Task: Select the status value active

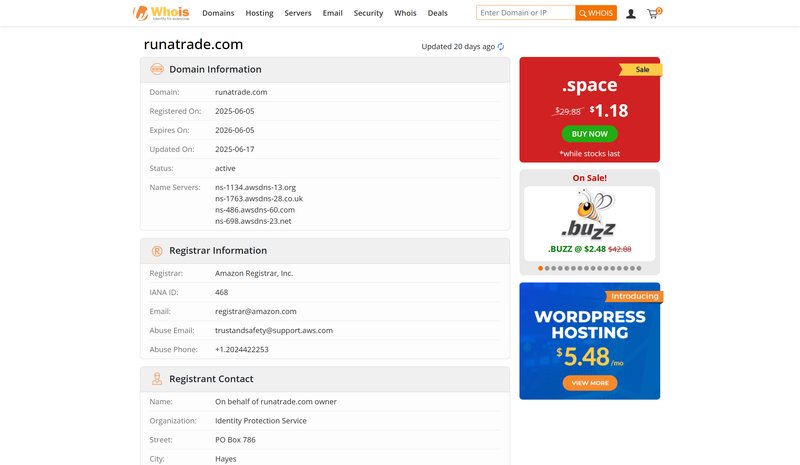Action: tap(225, 168)
